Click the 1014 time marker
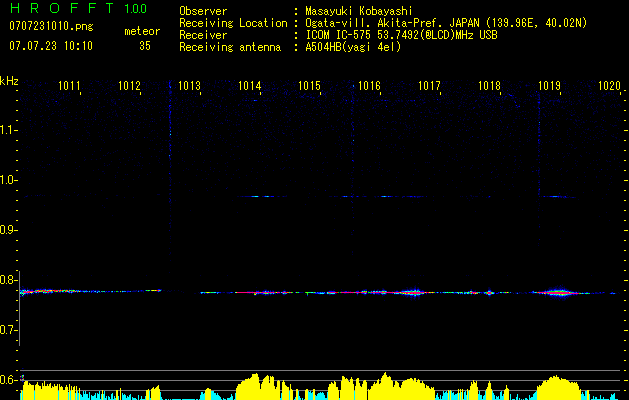The width and height of the screenshot is (629, 400). [250, 86]
